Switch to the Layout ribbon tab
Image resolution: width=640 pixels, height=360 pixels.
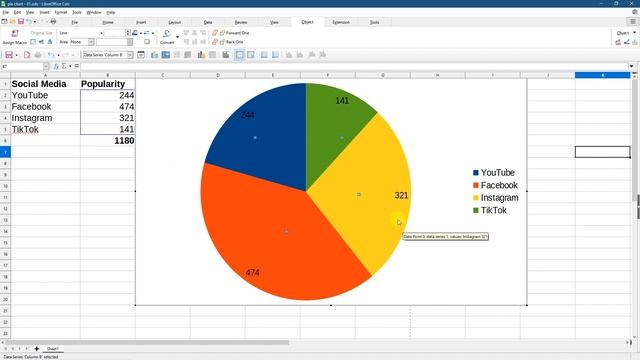[174, 22]
